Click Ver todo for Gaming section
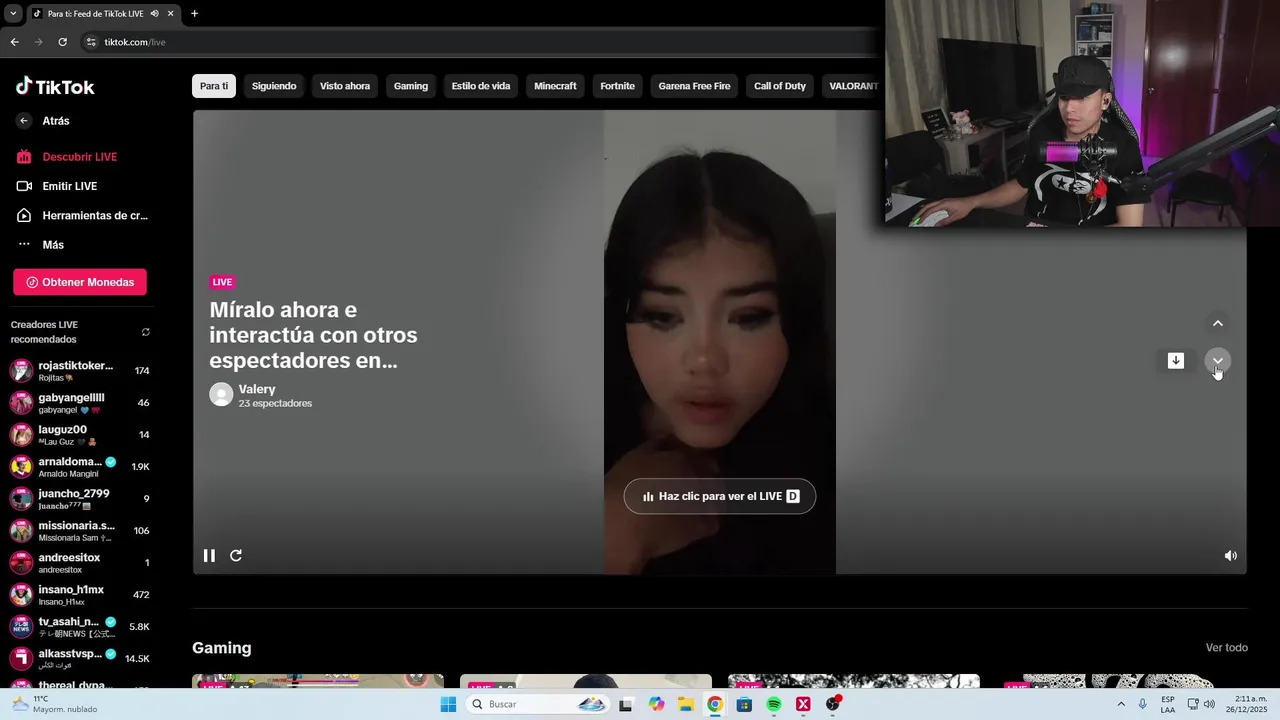 [x=1226, y=648]
